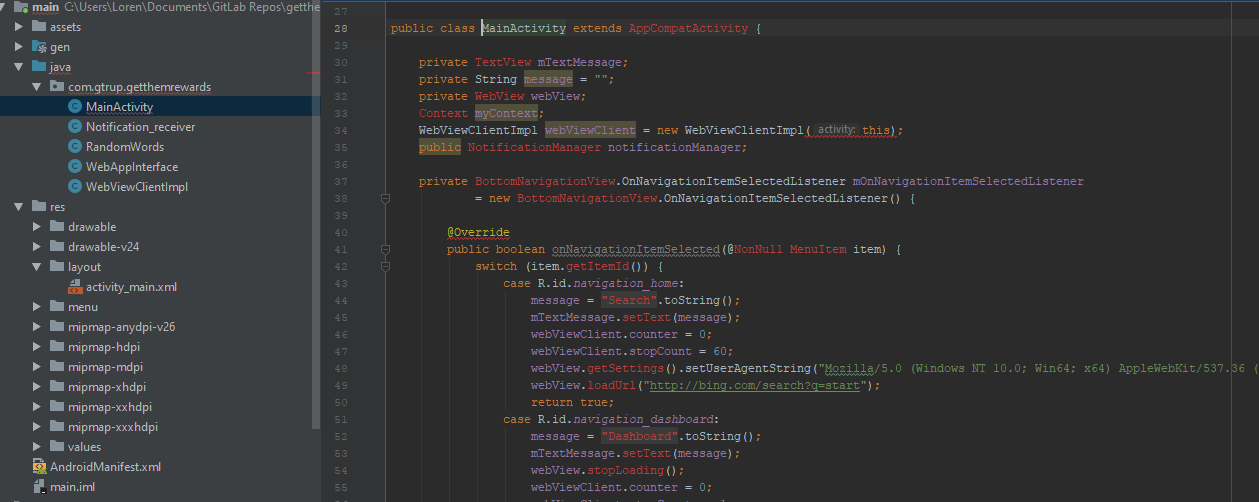The height and width of the screenshot is (502, 1259).
Task: Click the activity_main.xml file icon
Action: [x=75, y=287]
